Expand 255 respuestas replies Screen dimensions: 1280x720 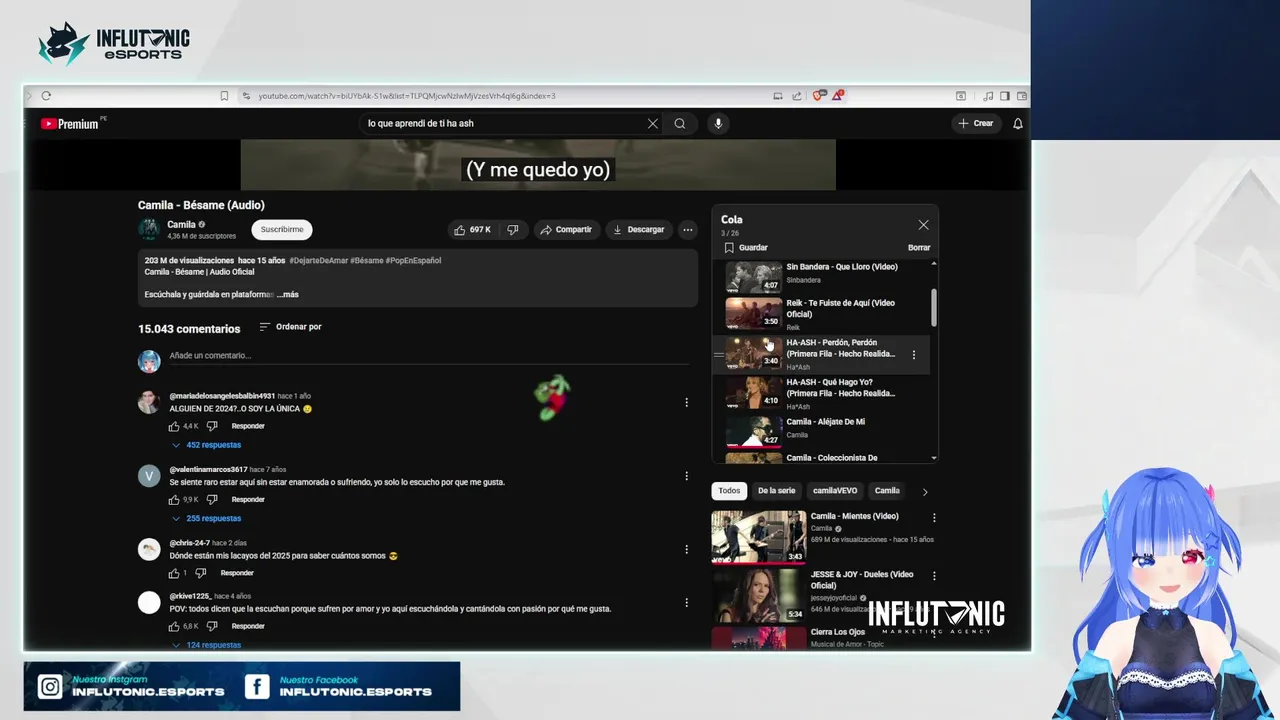coord(206,519)
